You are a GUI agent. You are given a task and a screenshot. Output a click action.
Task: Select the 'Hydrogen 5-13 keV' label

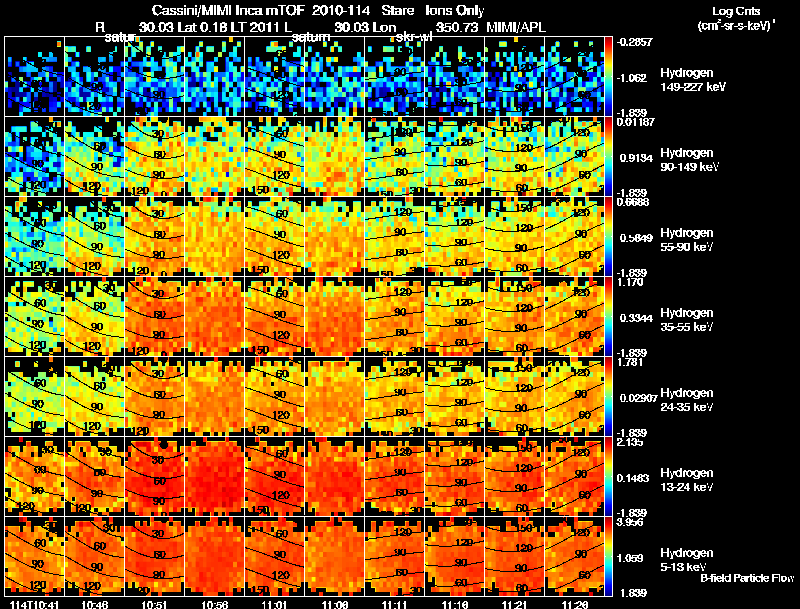pos(687,560)
